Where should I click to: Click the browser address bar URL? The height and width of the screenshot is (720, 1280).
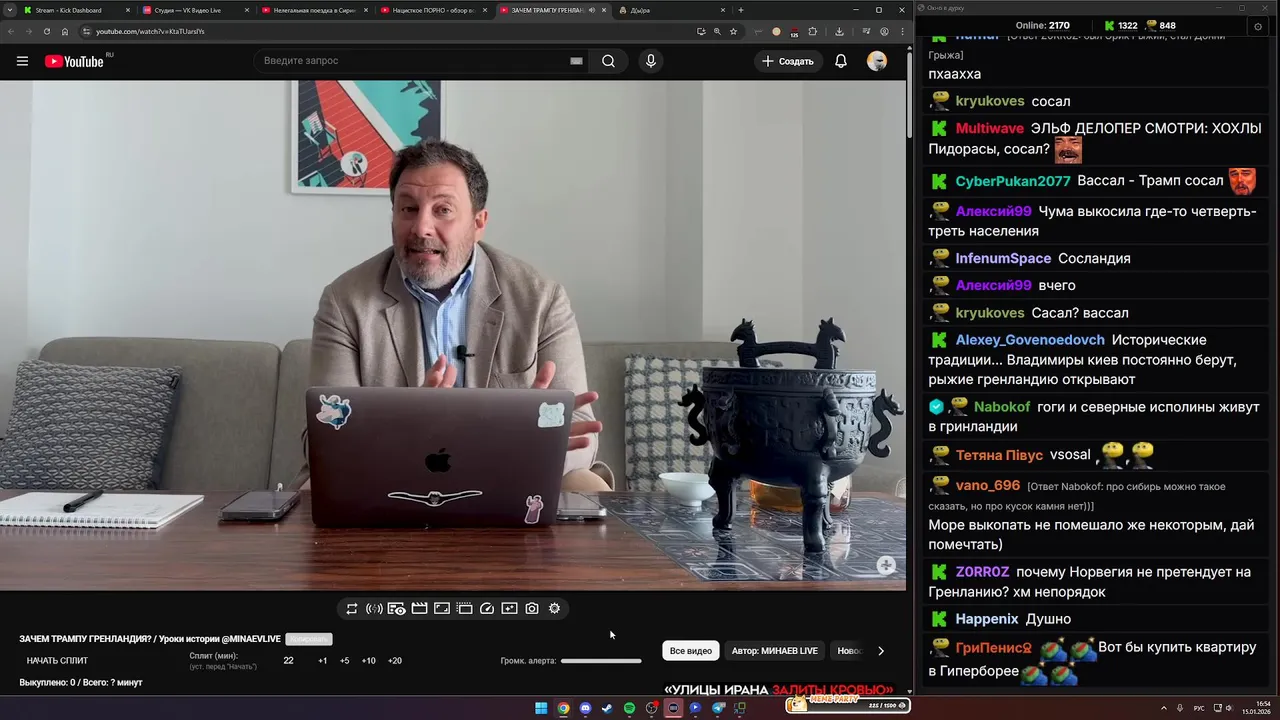point(150,31)
